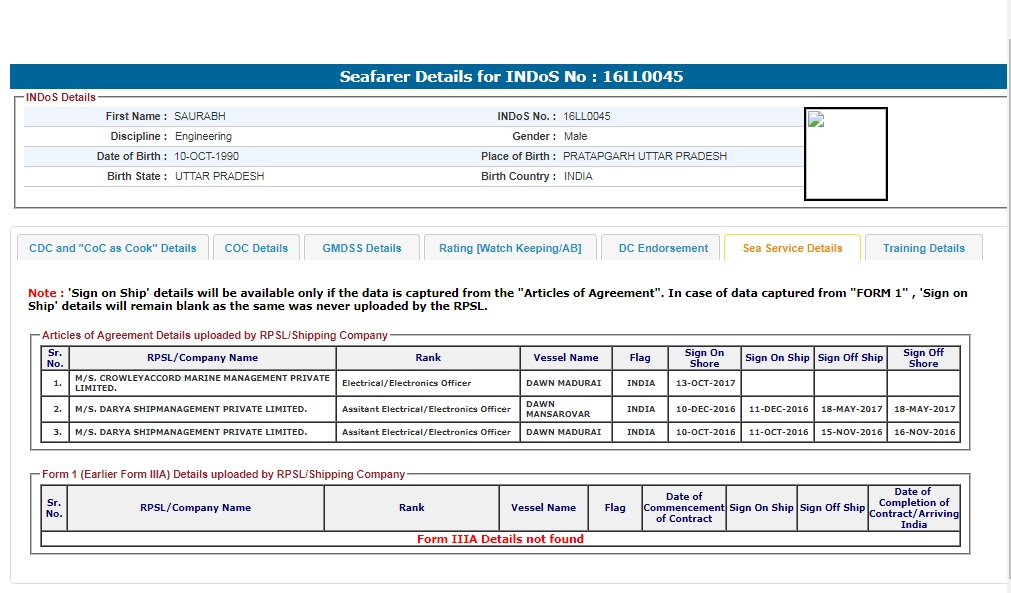This screenshot has height=593, width=1011.
Task: Open the GMDSS Details tab
Action: click(361, 248)
